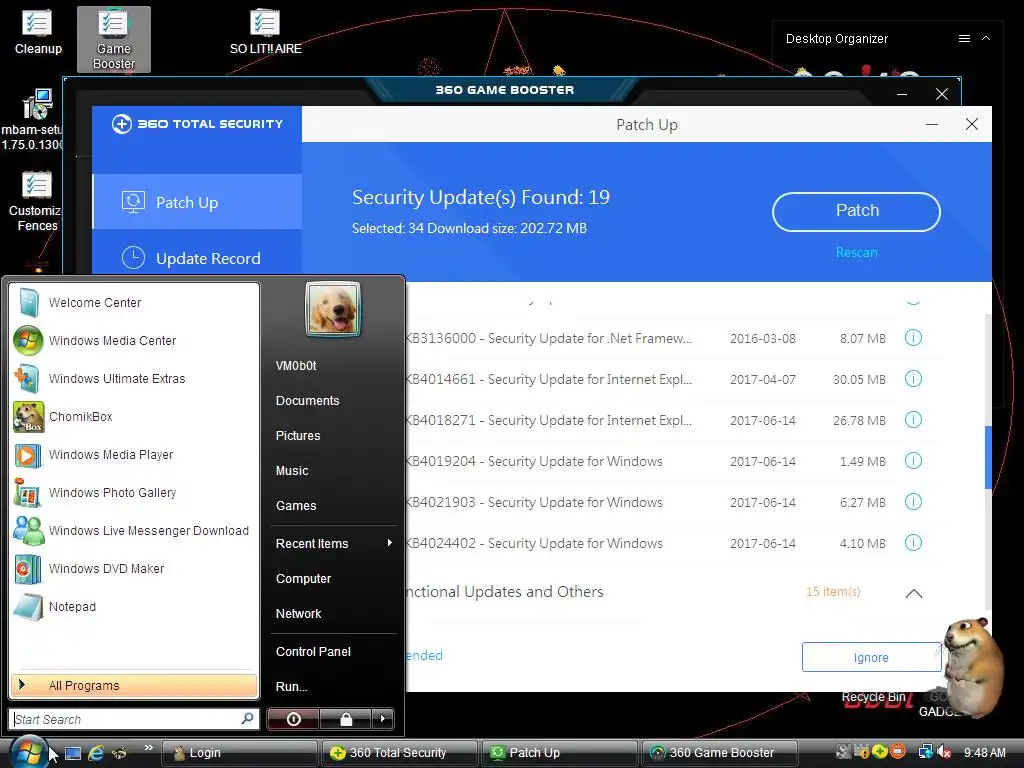1024x768 pixels.
Task: Switch to Login taskbar button
Action: [x=238, y=753]
